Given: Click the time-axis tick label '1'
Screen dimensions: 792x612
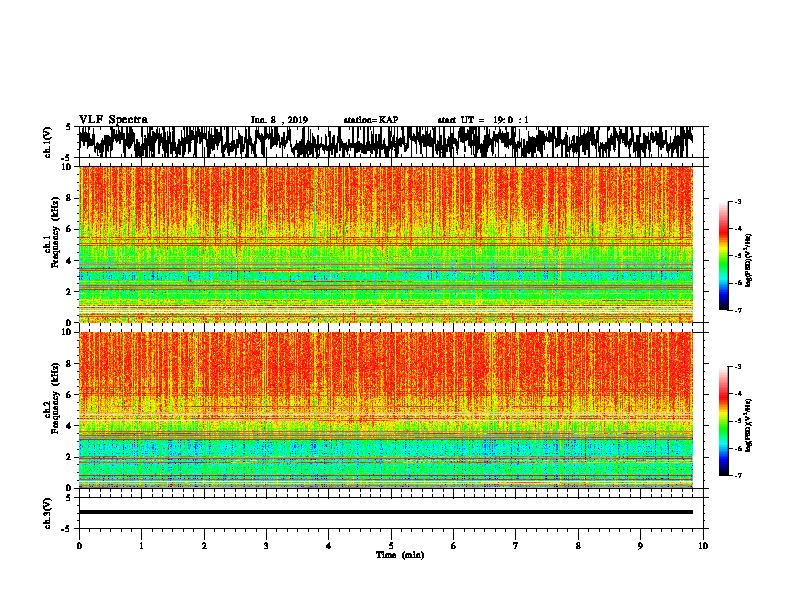Looking at the screenshot, I should (141, 546).
